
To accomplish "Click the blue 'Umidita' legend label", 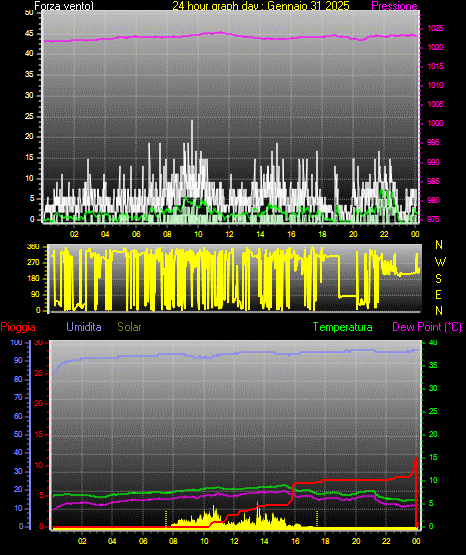I will 84,327.
